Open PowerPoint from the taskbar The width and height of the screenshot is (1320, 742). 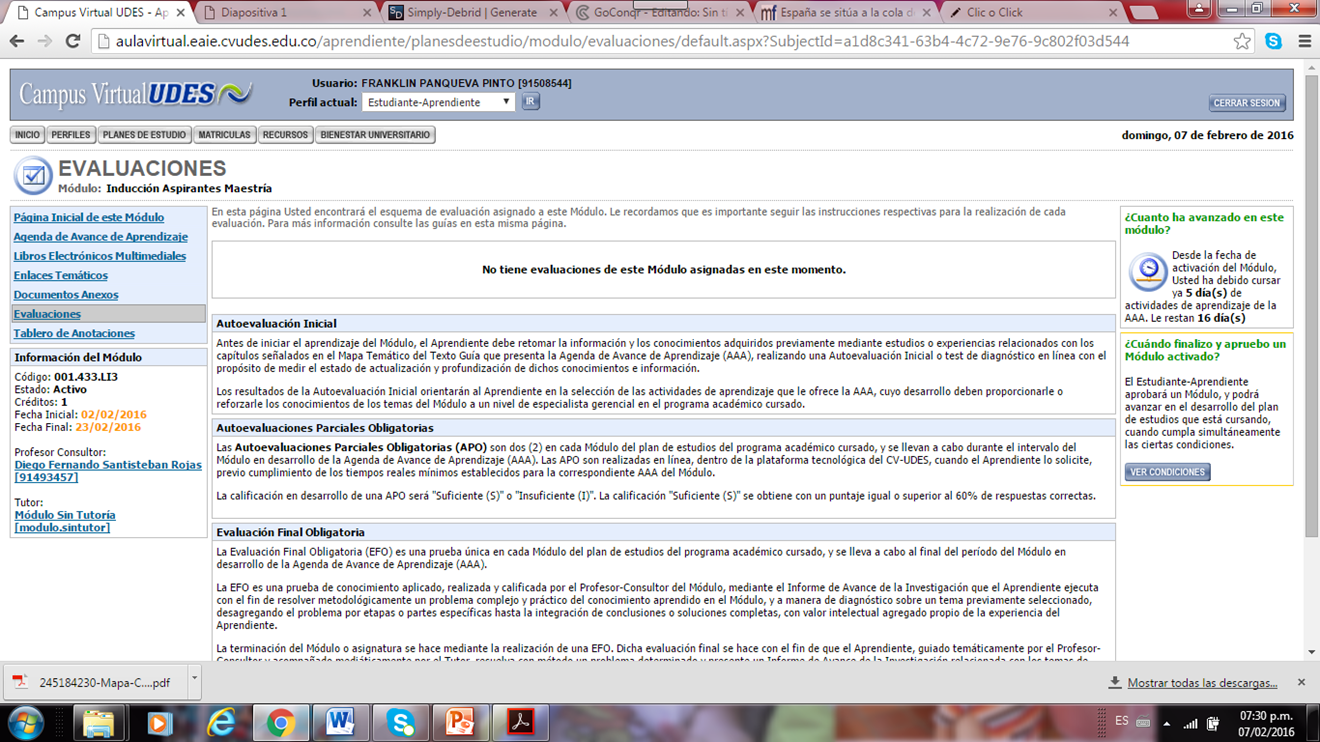[x=460, y=721]
